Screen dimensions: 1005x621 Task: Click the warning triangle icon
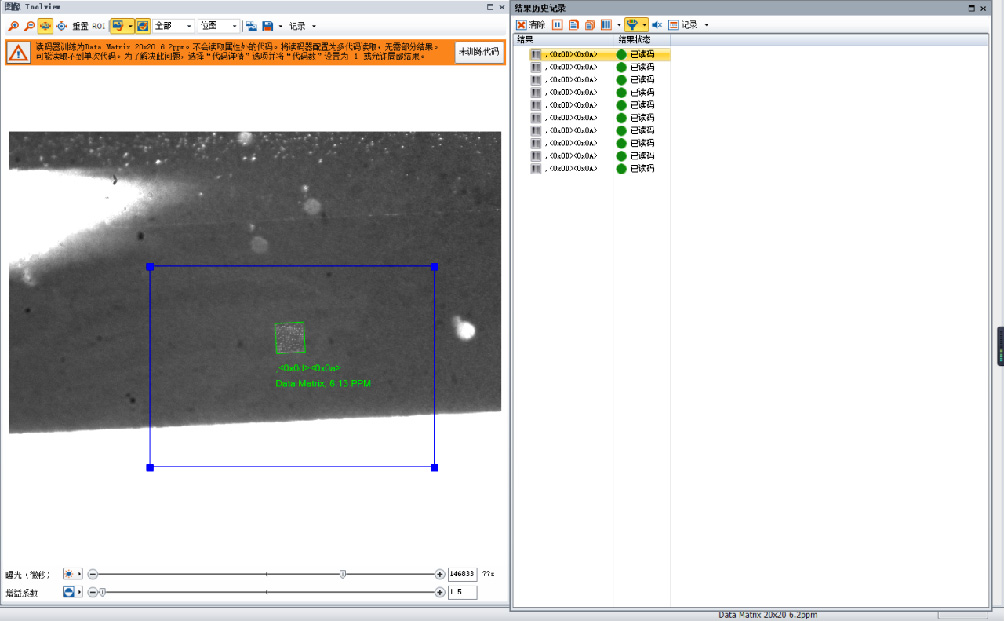coord(18,53)
